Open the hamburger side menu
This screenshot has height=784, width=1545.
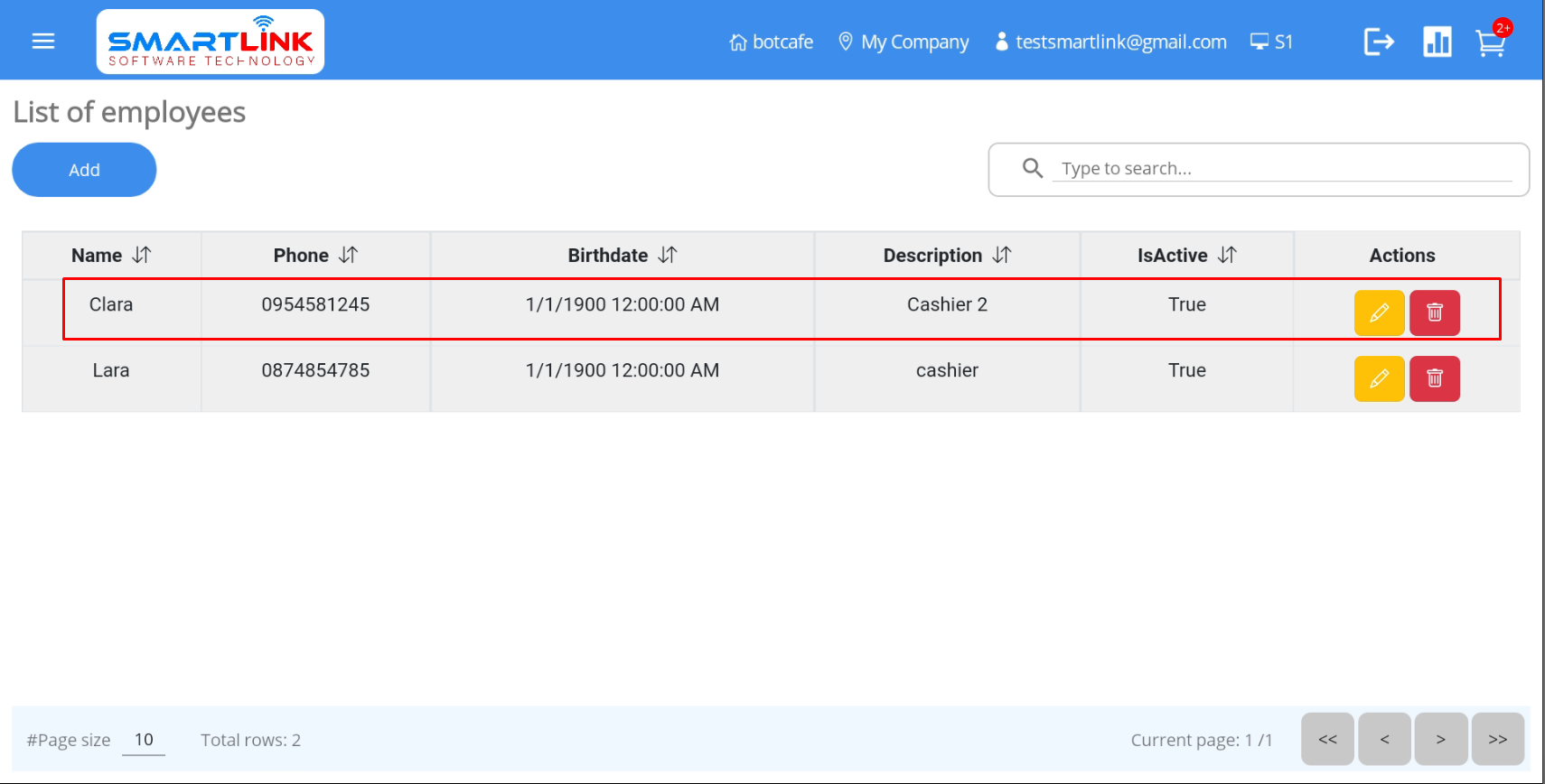click(x=43, y=42)
